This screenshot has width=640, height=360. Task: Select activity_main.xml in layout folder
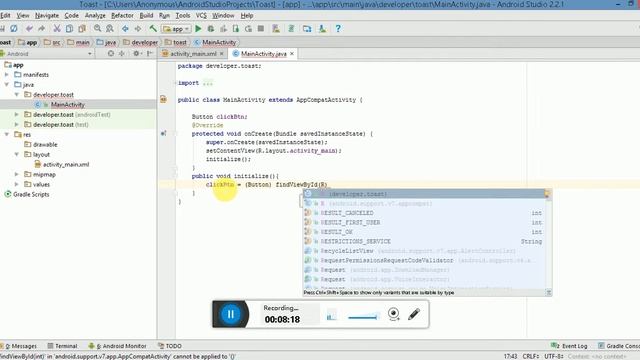click(66, 164)
